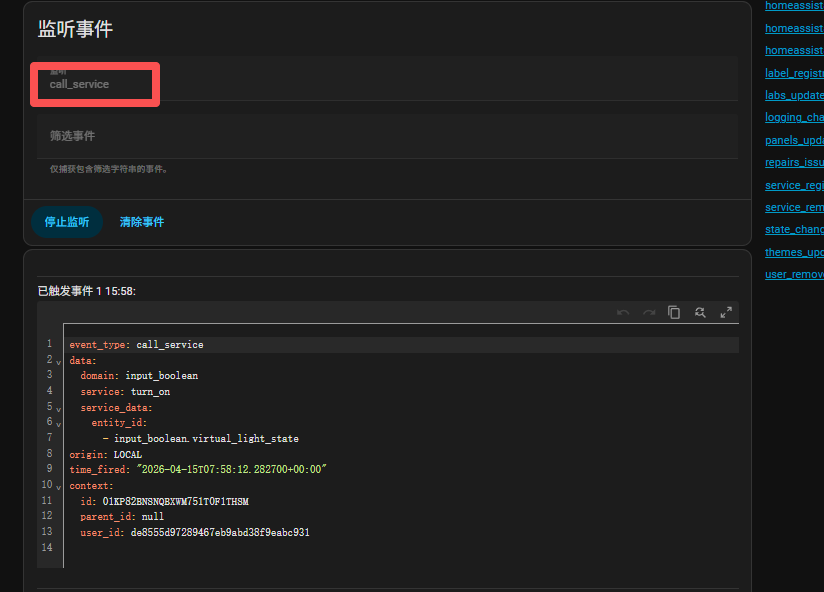The width and height of the screenshot is (824, 592).
Task: Open find and replace in the code editor
Action: [700, 312]
